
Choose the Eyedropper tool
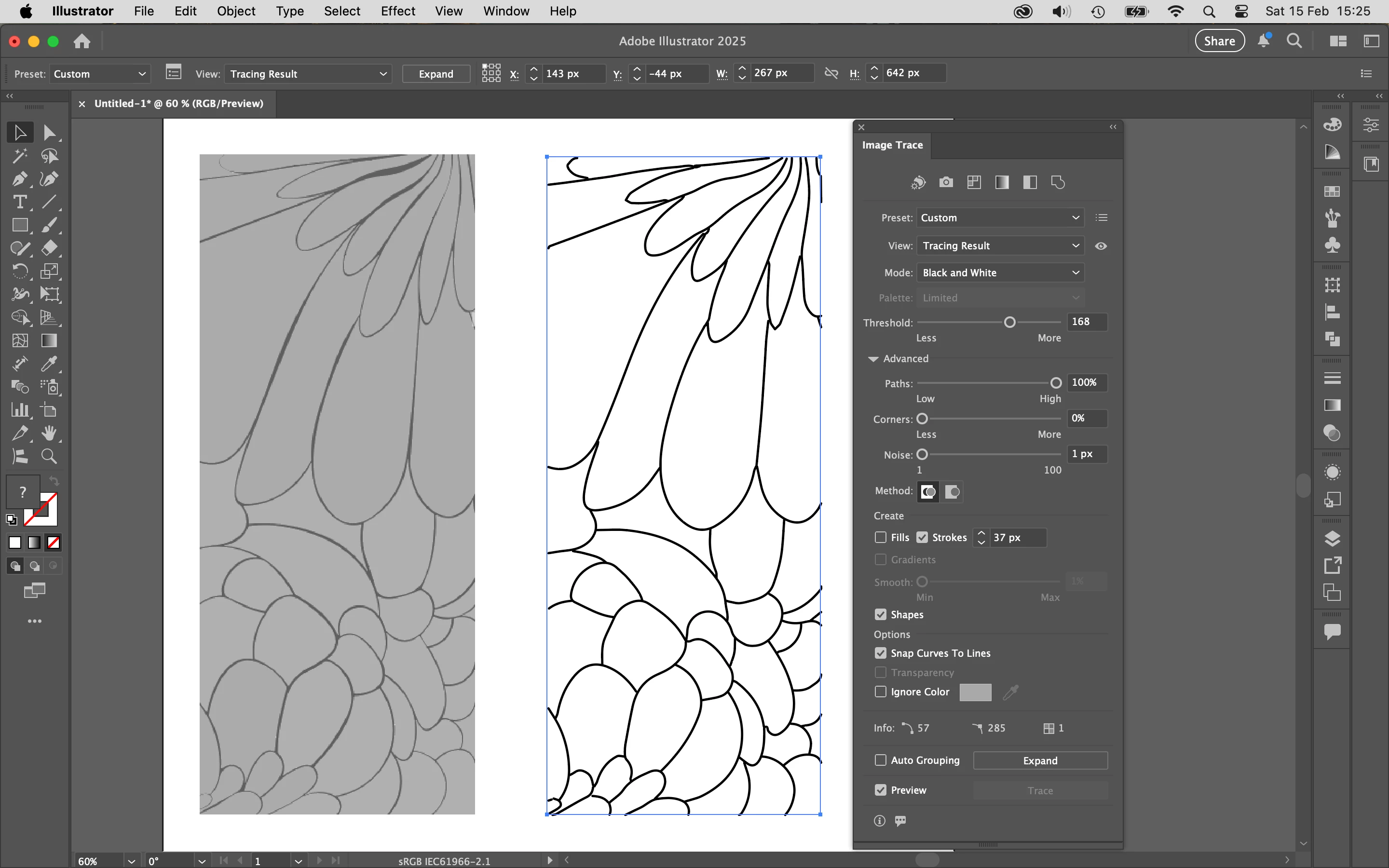pos(49,364)
